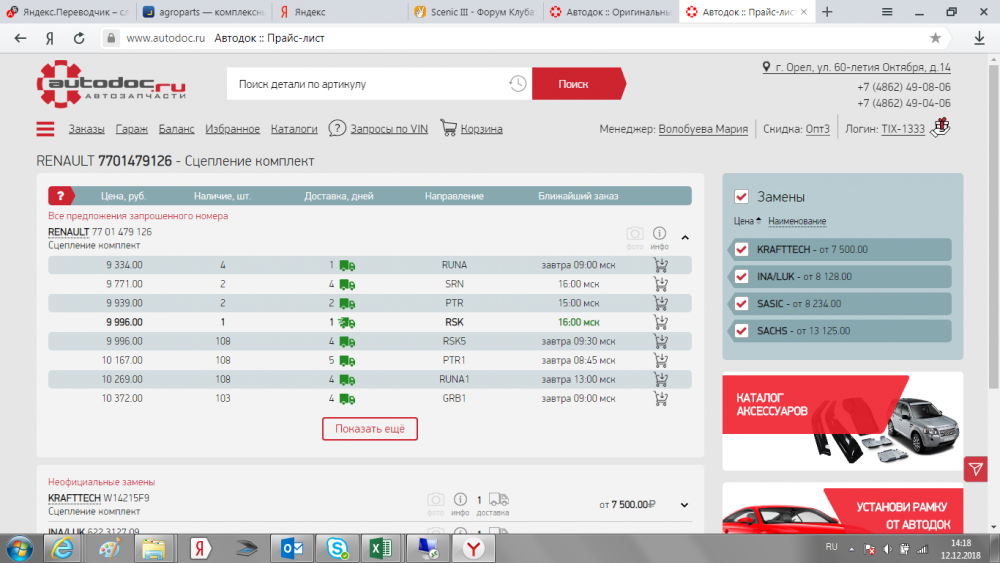
Task: Uncheck the KRAFTTECH replacement filter
Action: (x=741, y=249)
